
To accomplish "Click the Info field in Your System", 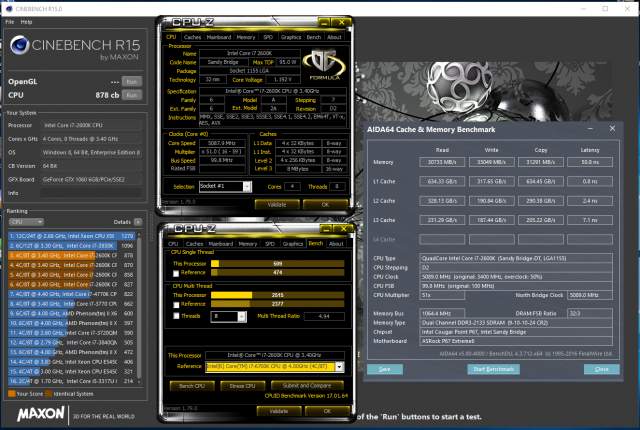I will pyautogui.click(x=91, y=193).
